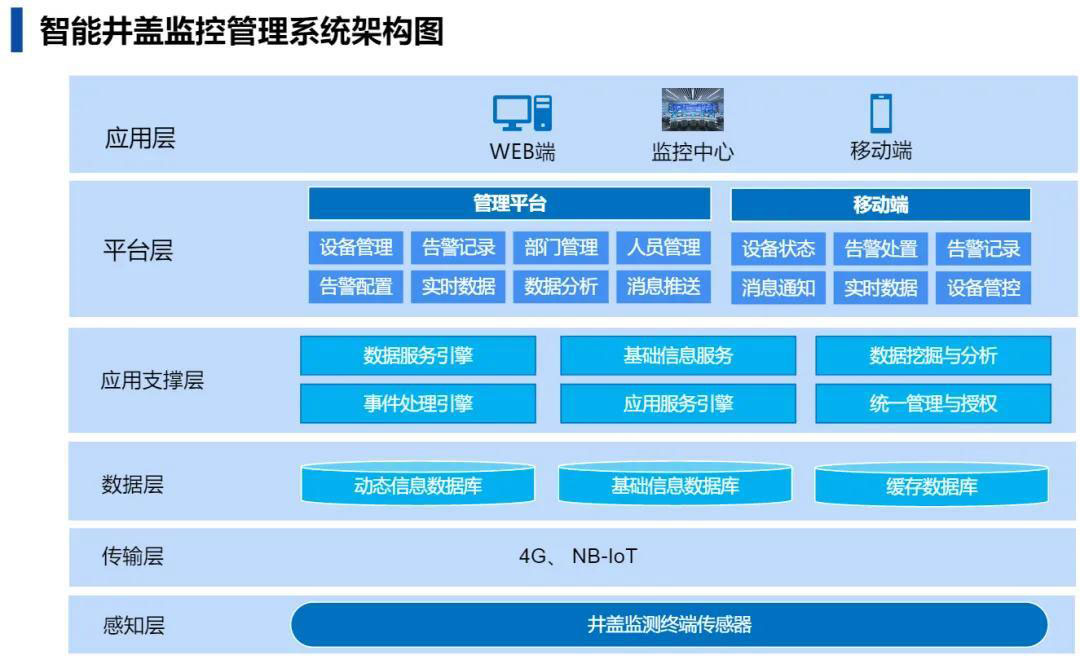Select the blue 移动端 header bar
Image resolution: width=1080 pixels, height=660 pixels.
click(x=880, y=205)
